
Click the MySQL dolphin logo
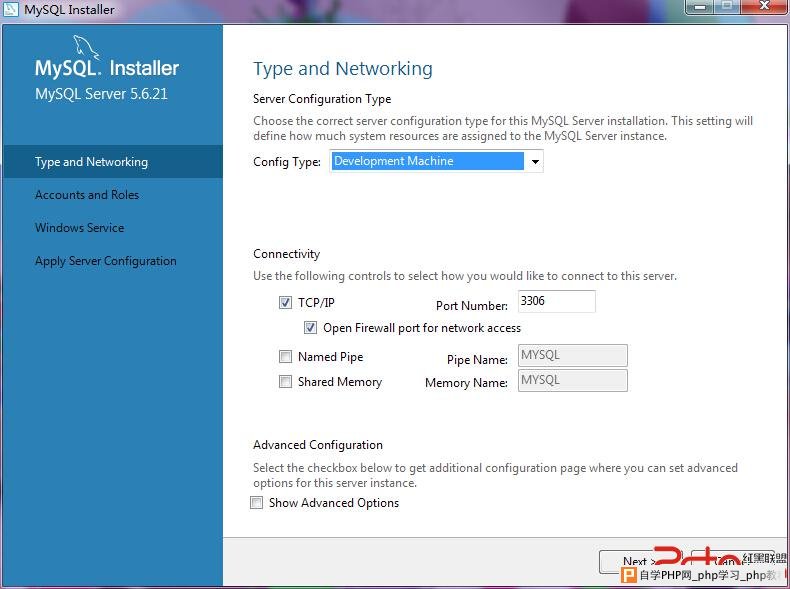(x=86, y=47)
